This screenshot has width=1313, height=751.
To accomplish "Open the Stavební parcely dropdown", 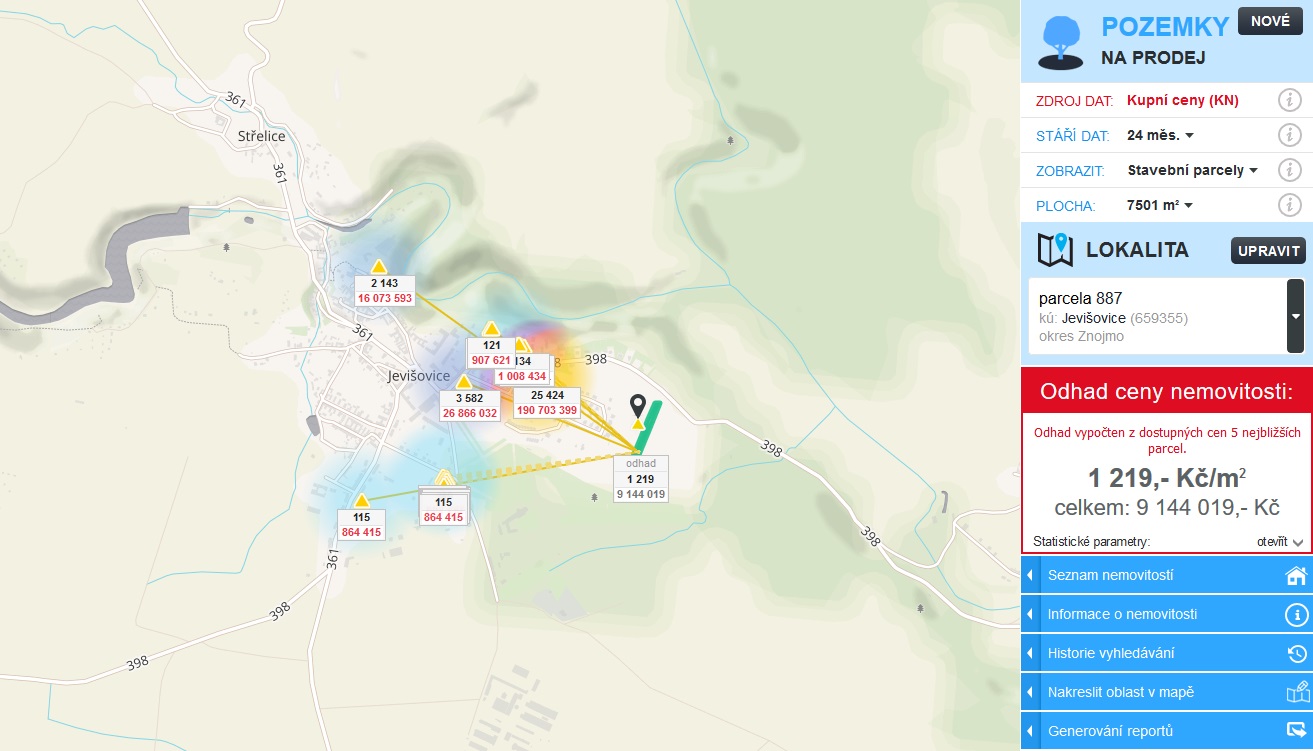I will pyautogui.click(x=1192, y=170).
